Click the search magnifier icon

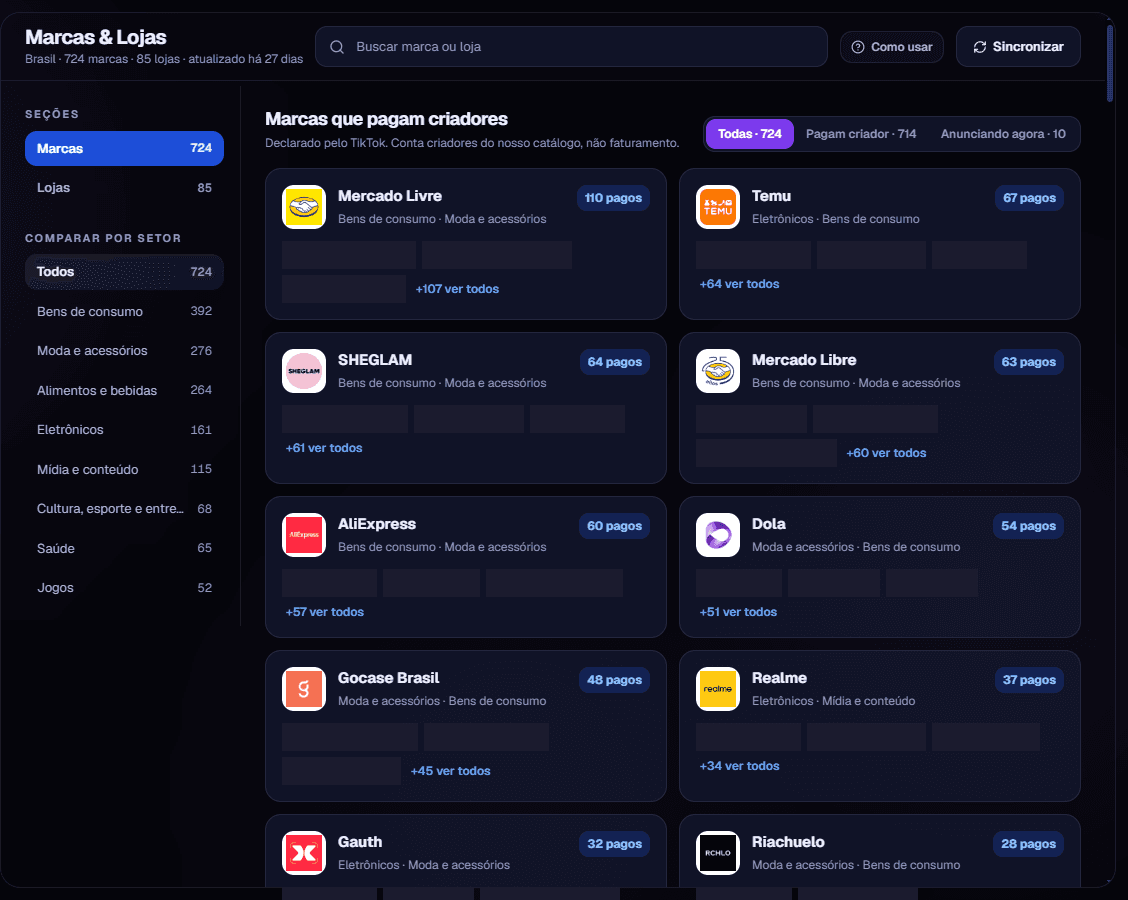point(337,47)
